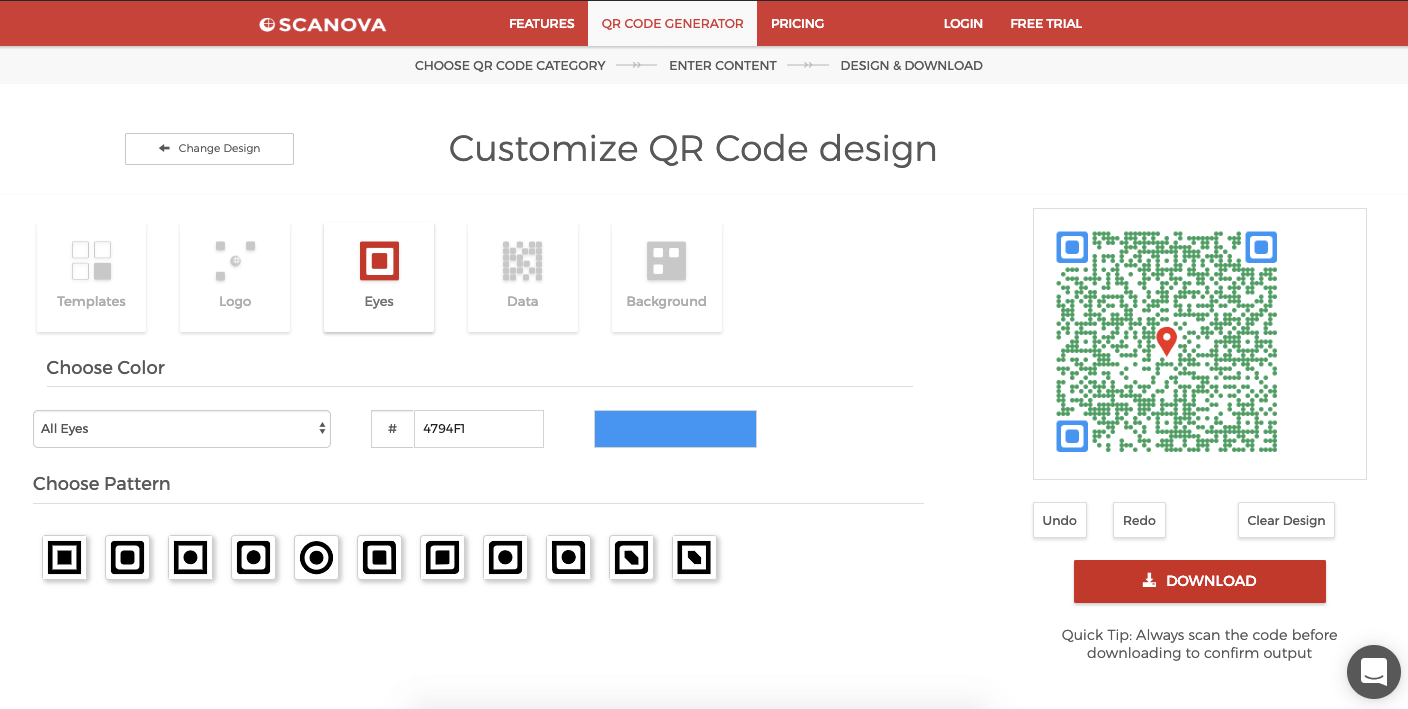Open the Data pattern design option
The width and height of the screenshot is (1408, 709).
[x=522, y=277]
